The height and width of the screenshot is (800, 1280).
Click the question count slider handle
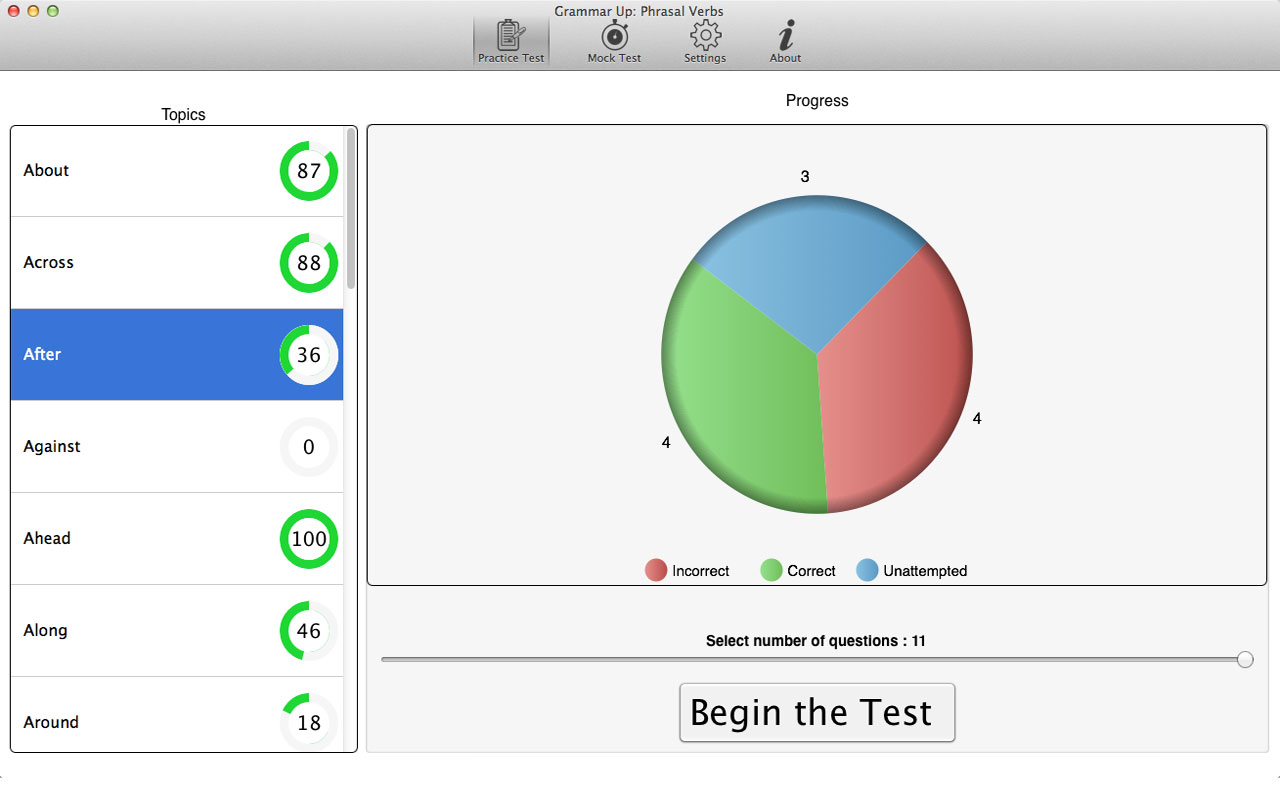(1245, 659)
